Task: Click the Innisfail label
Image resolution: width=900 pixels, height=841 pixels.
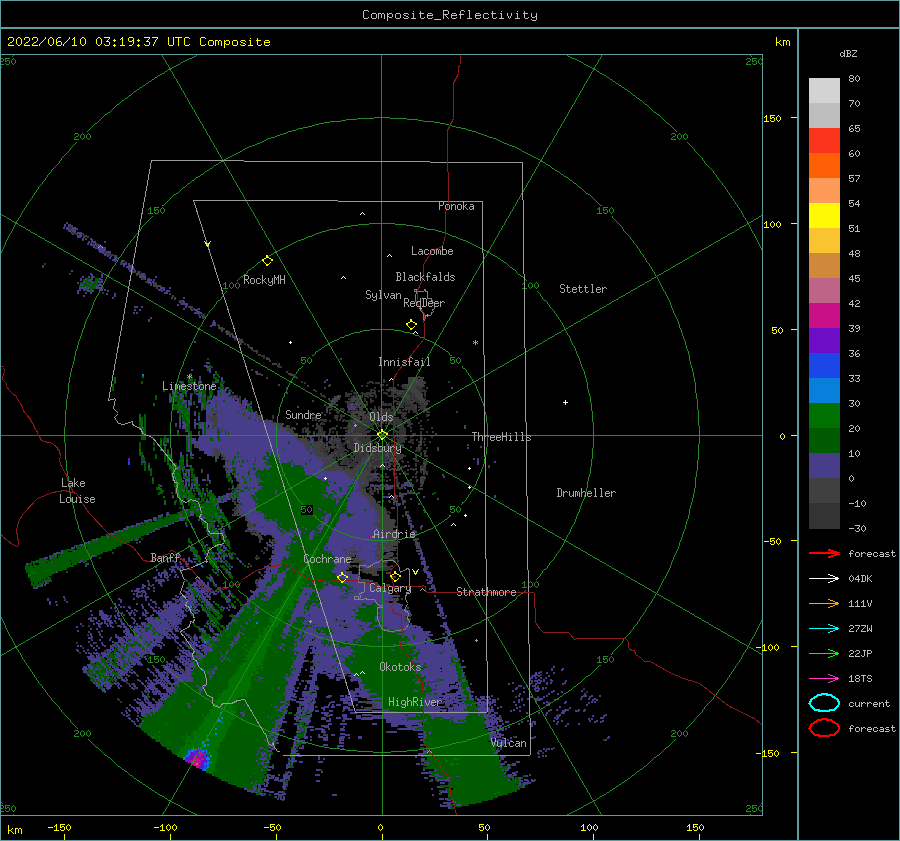Action: click(x=404, y=362)
